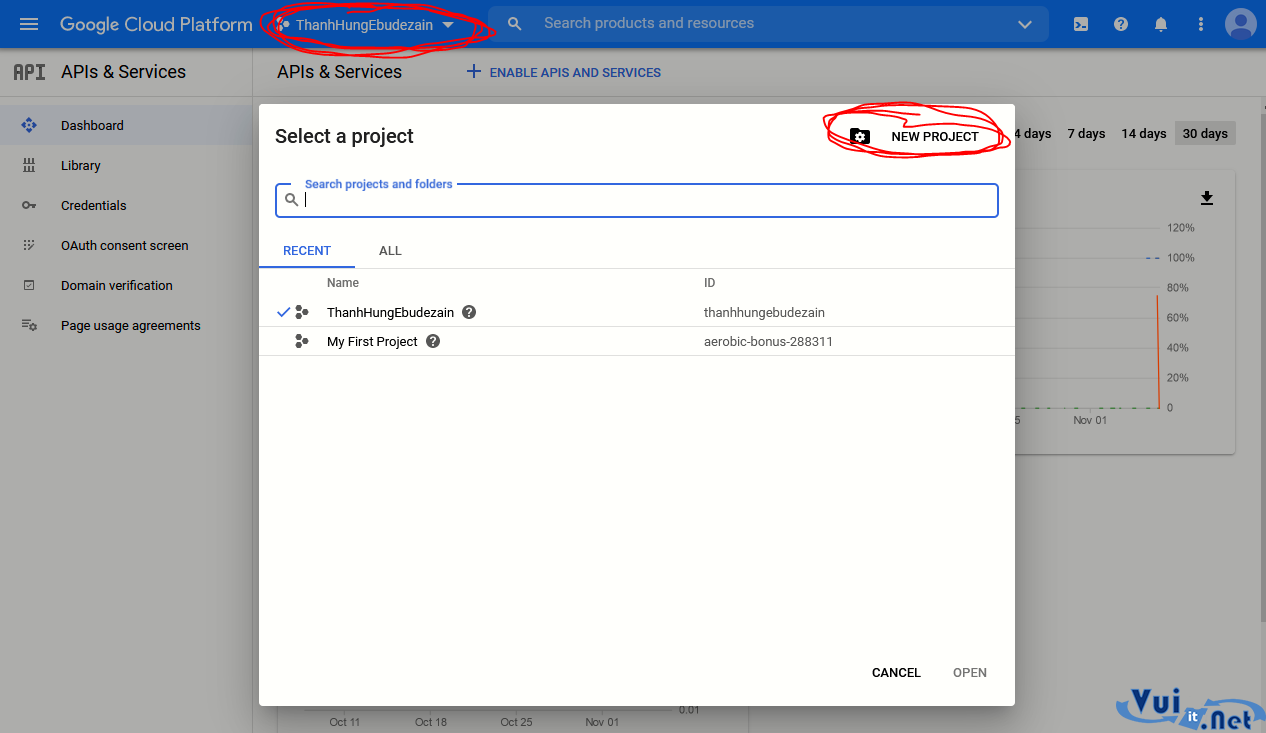
Task: Click the search products and resources field
Action: point(768,23)
